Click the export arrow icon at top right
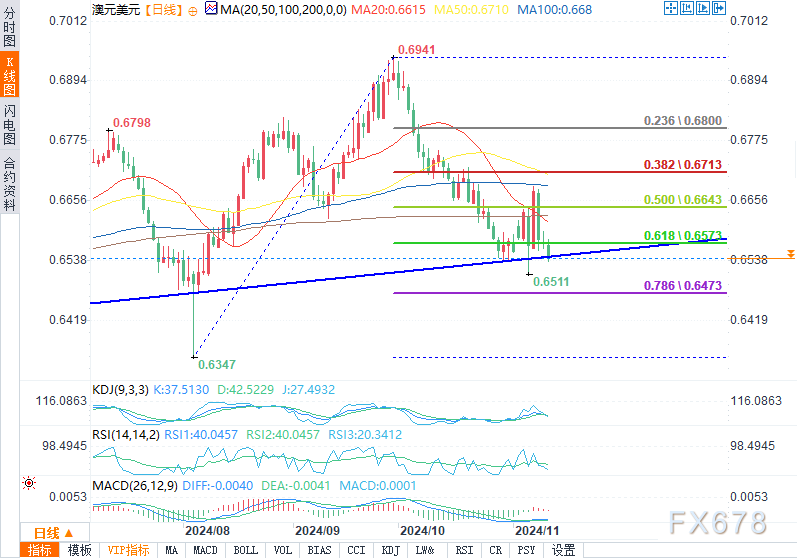Screen dimensions: 797x558 point(719,8)
